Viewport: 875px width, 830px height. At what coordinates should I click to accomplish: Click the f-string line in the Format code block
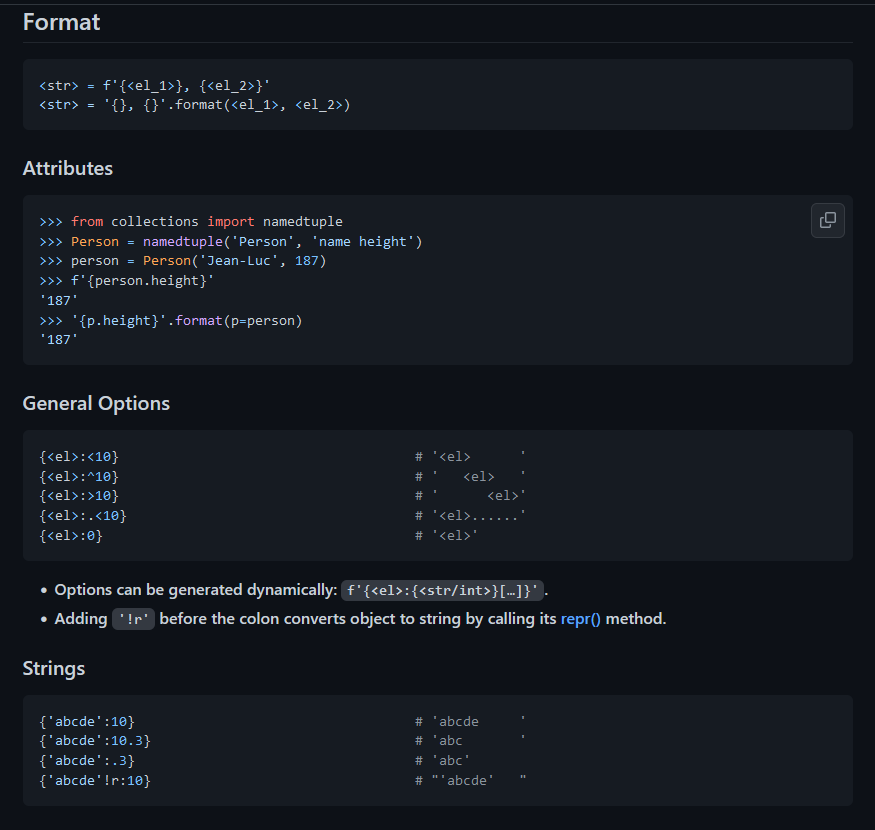[x=155, y=87]
